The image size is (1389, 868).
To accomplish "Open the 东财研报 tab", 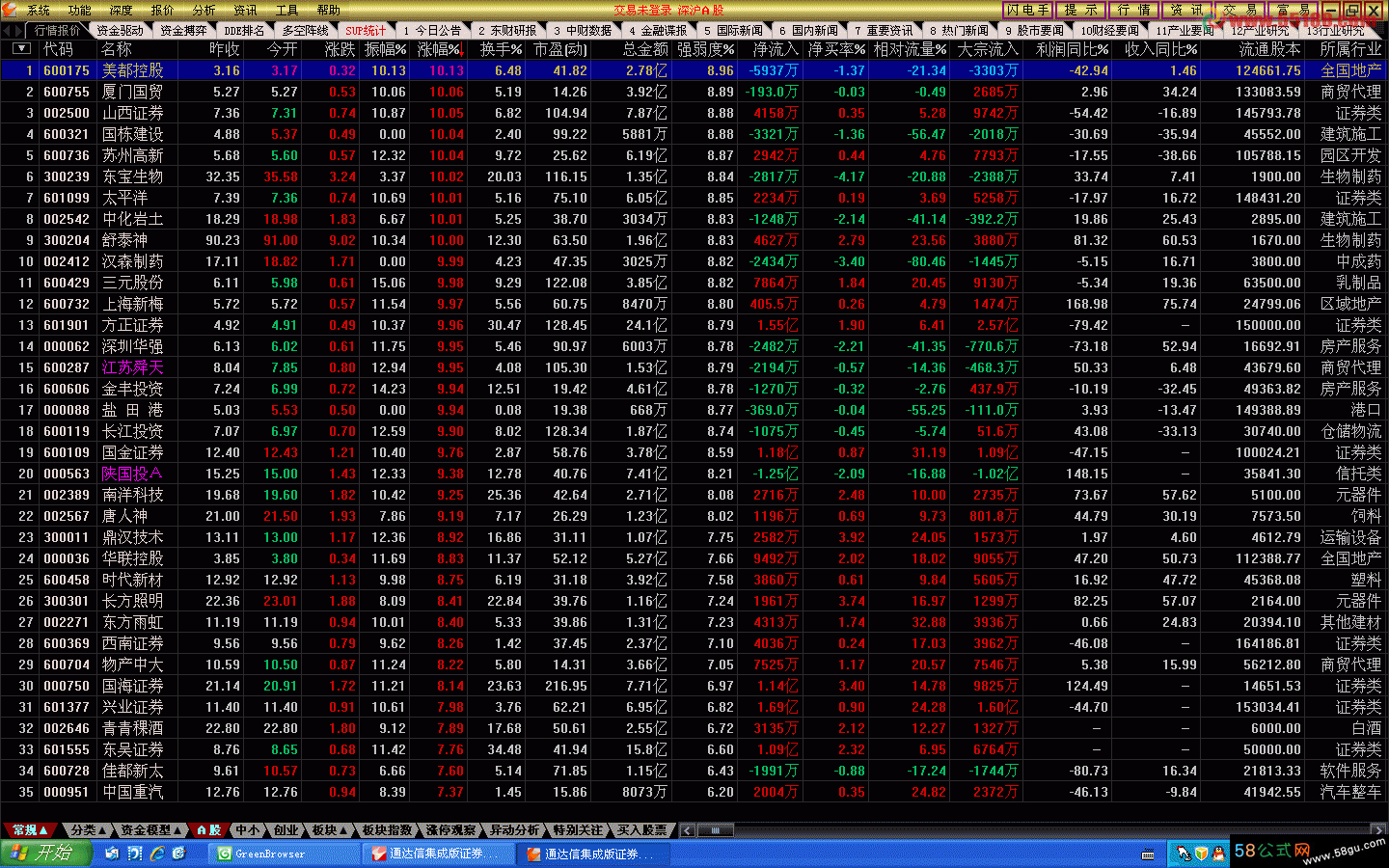I will pos(508,31).
